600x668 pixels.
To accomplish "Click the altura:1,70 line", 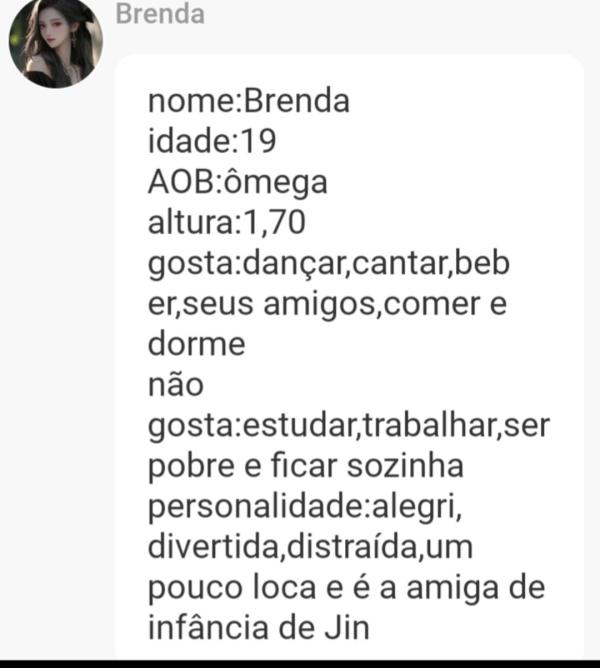I will click(227, 222).
